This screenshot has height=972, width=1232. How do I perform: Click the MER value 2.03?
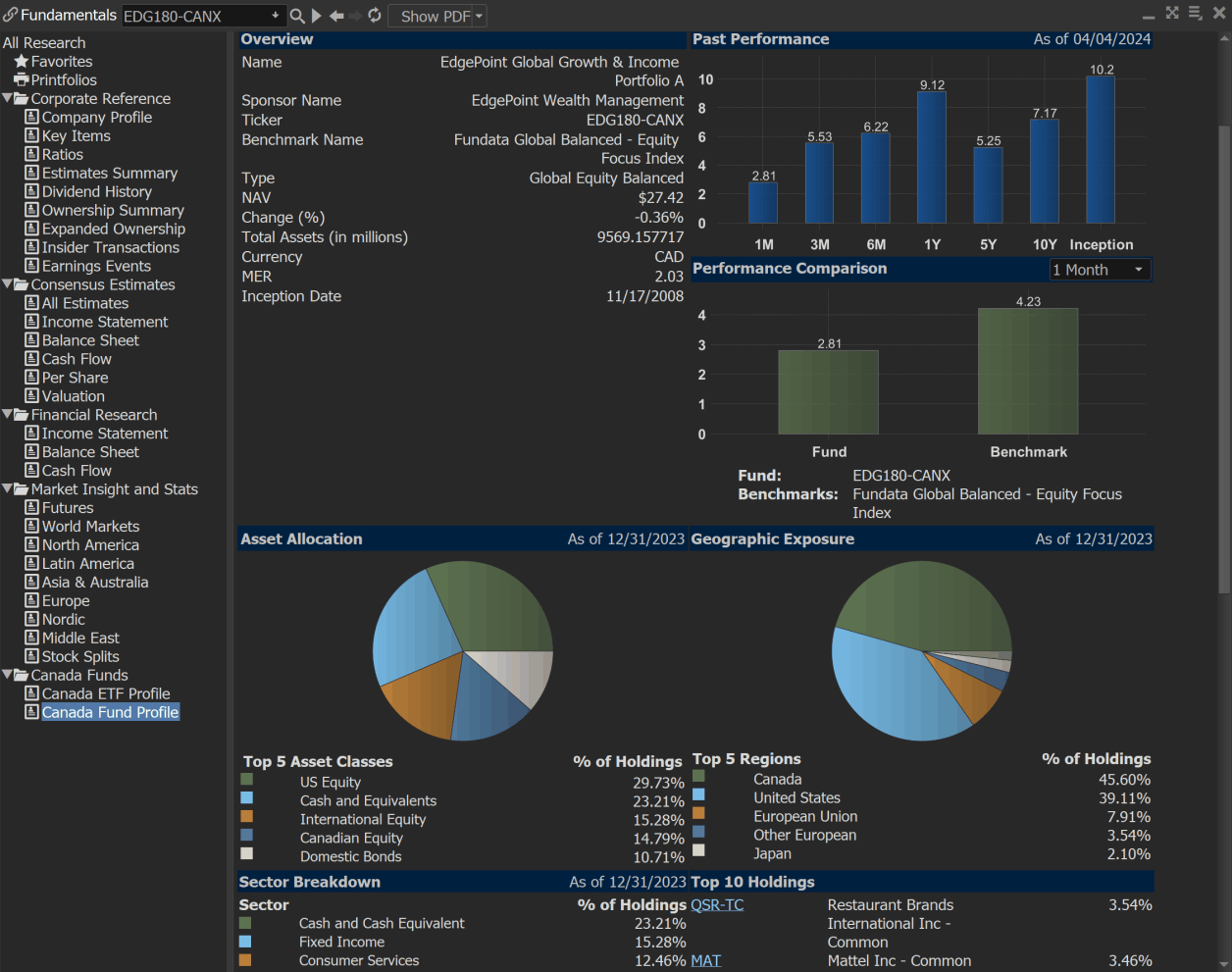[x=669, y=277]
